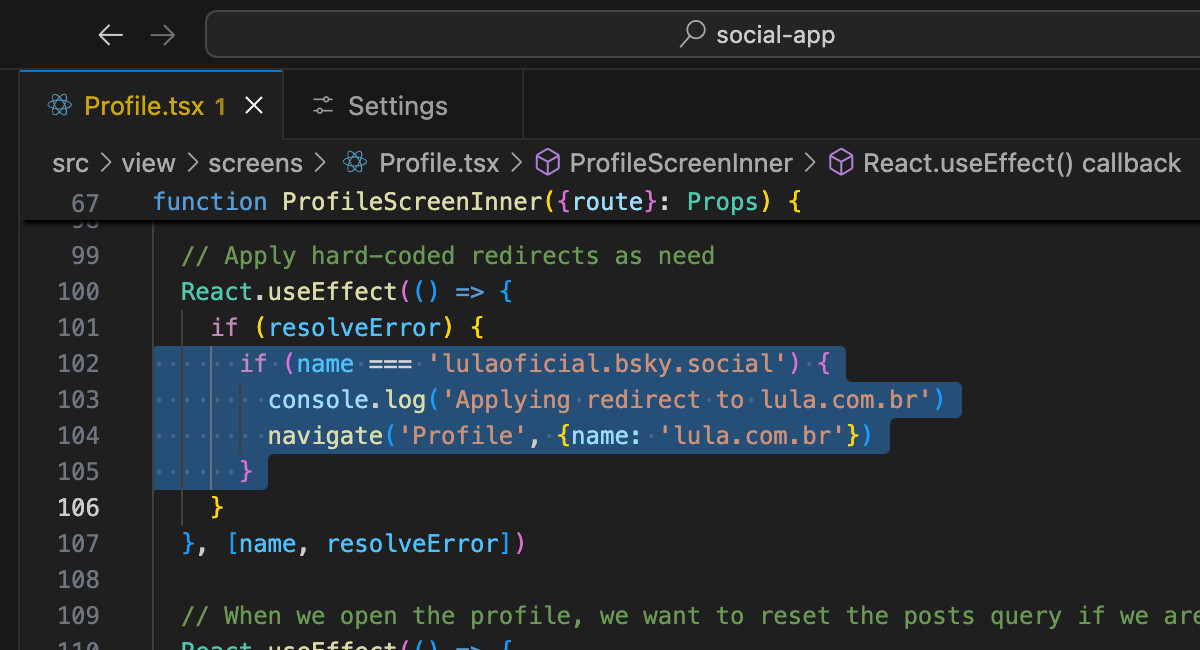Click line number 105 in the gutter
This screenshot has width=1200, height=650.
coord(78,472)
